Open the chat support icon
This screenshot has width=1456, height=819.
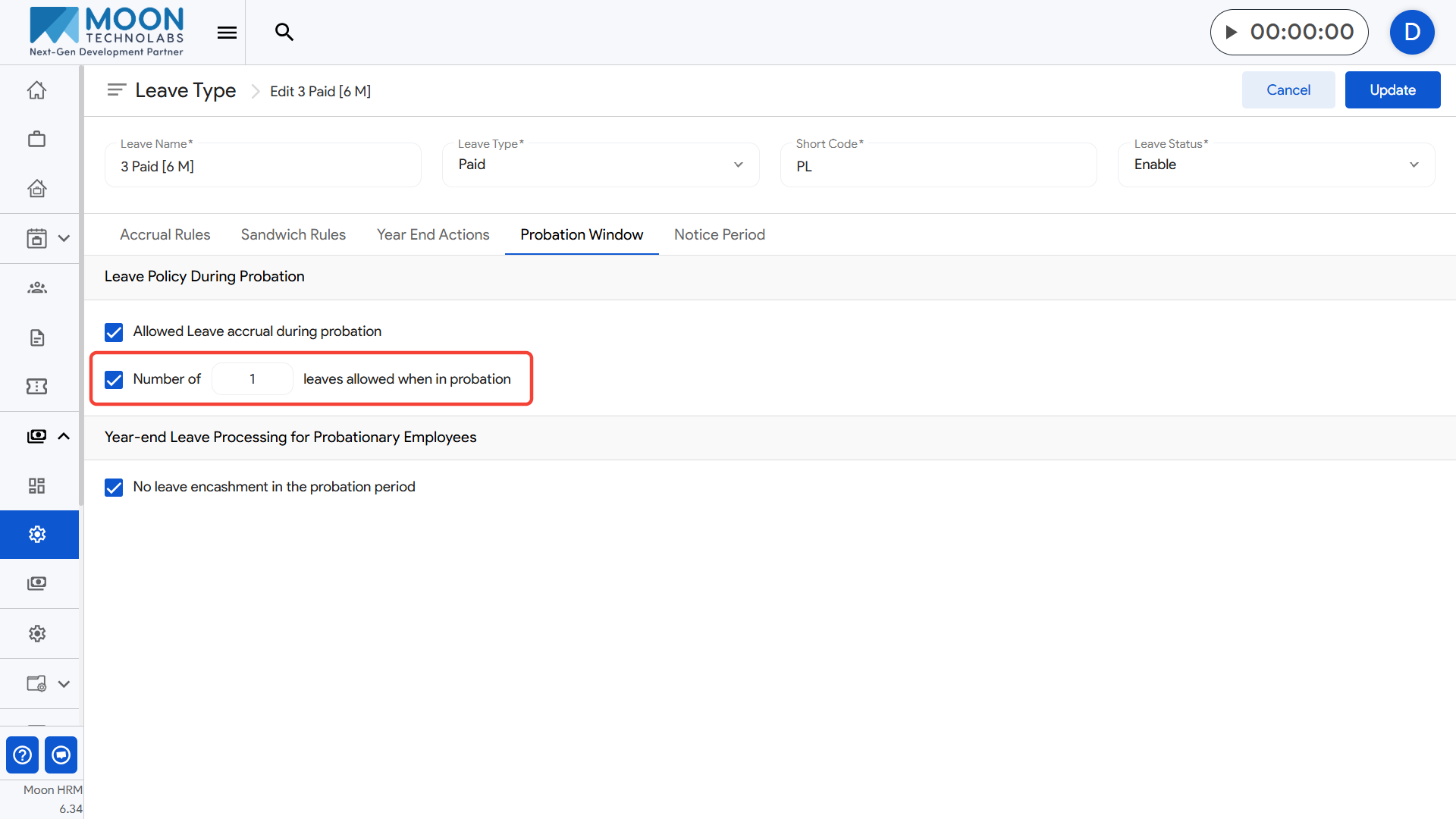pyautogui.click(x=61, y=755)
